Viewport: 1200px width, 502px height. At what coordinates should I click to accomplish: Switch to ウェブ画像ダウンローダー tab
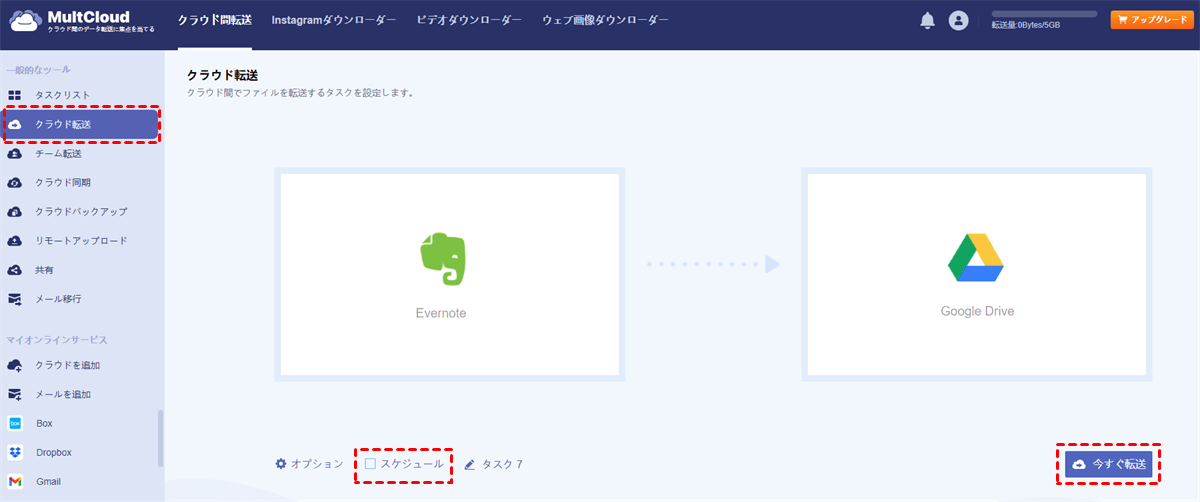[605, 20]
